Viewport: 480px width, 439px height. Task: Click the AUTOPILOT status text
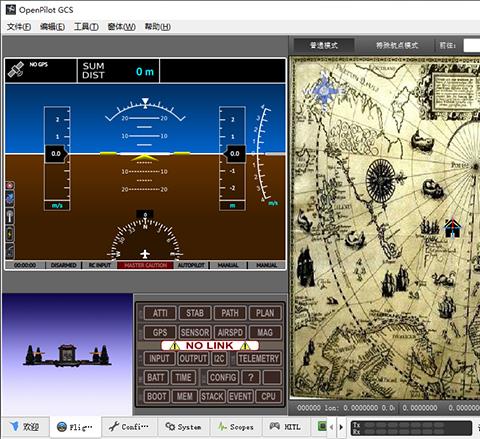point(191,265)
